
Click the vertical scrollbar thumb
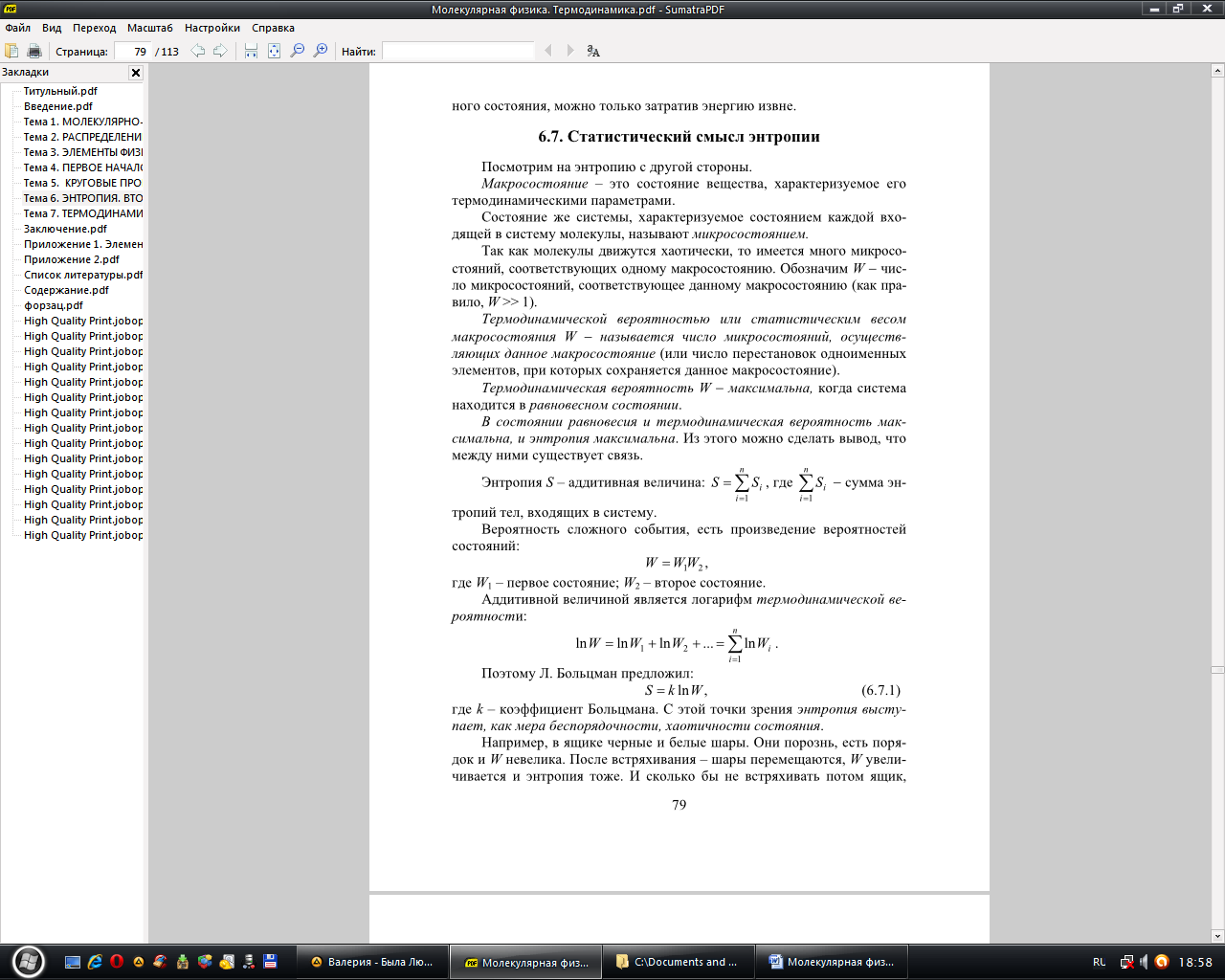(x=1217, y=670)
